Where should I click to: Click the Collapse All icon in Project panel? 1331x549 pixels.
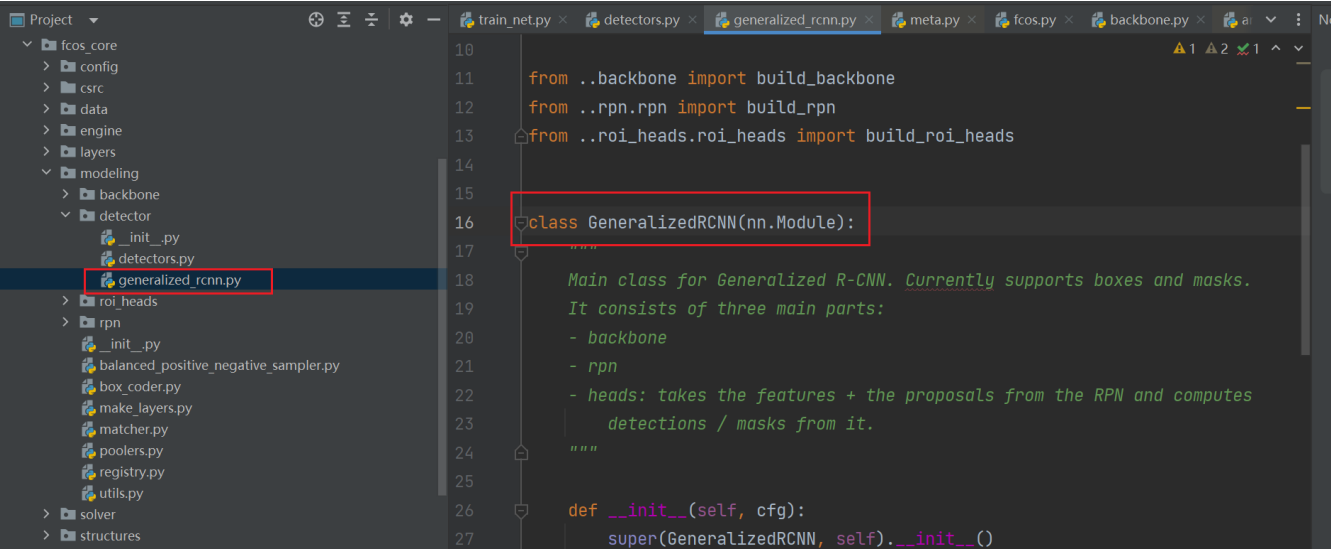(x=372, y=19)
